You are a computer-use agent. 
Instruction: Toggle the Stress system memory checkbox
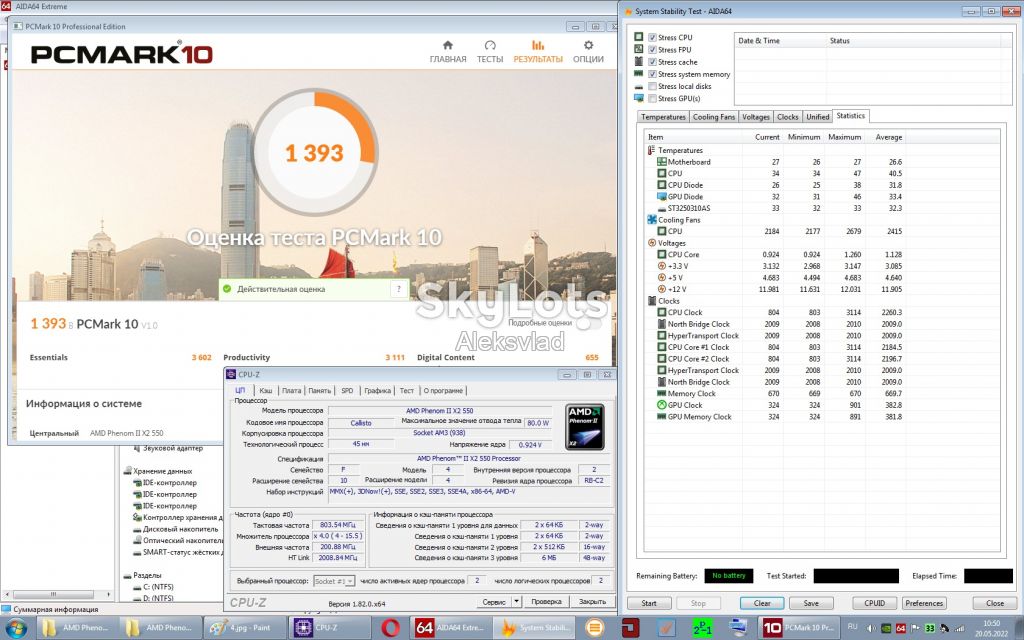652,74
